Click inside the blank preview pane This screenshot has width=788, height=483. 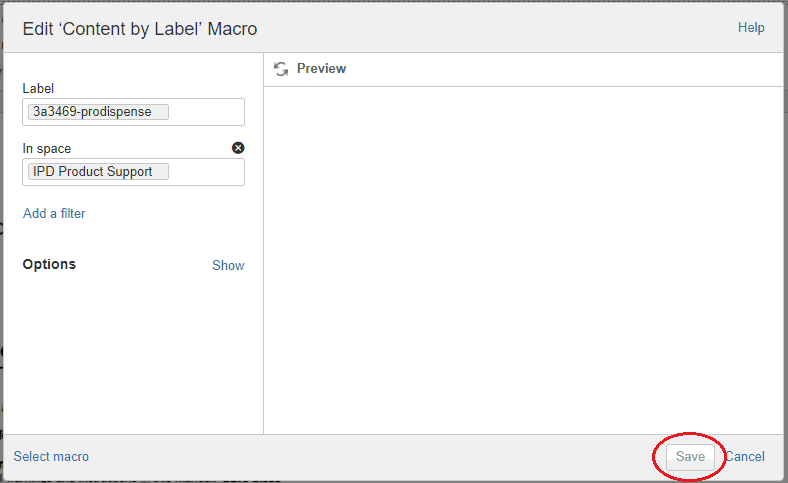click(x=523, y=260)
